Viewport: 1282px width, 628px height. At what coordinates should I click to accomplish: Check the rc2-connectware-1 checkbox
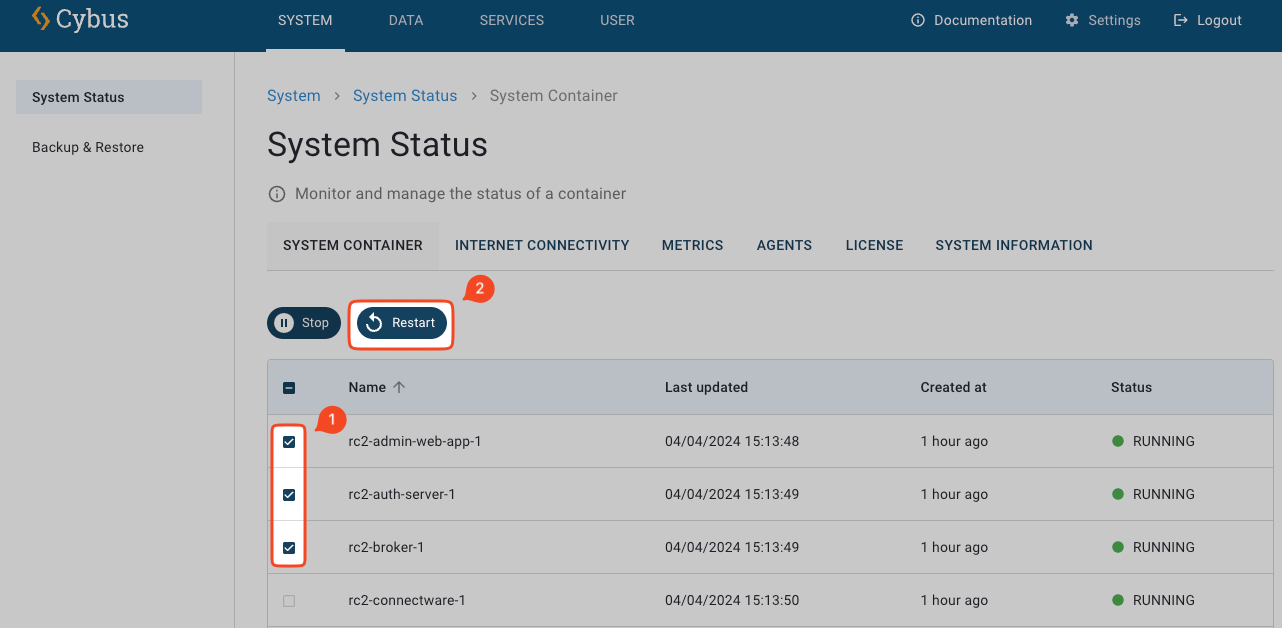coord(289,601)
